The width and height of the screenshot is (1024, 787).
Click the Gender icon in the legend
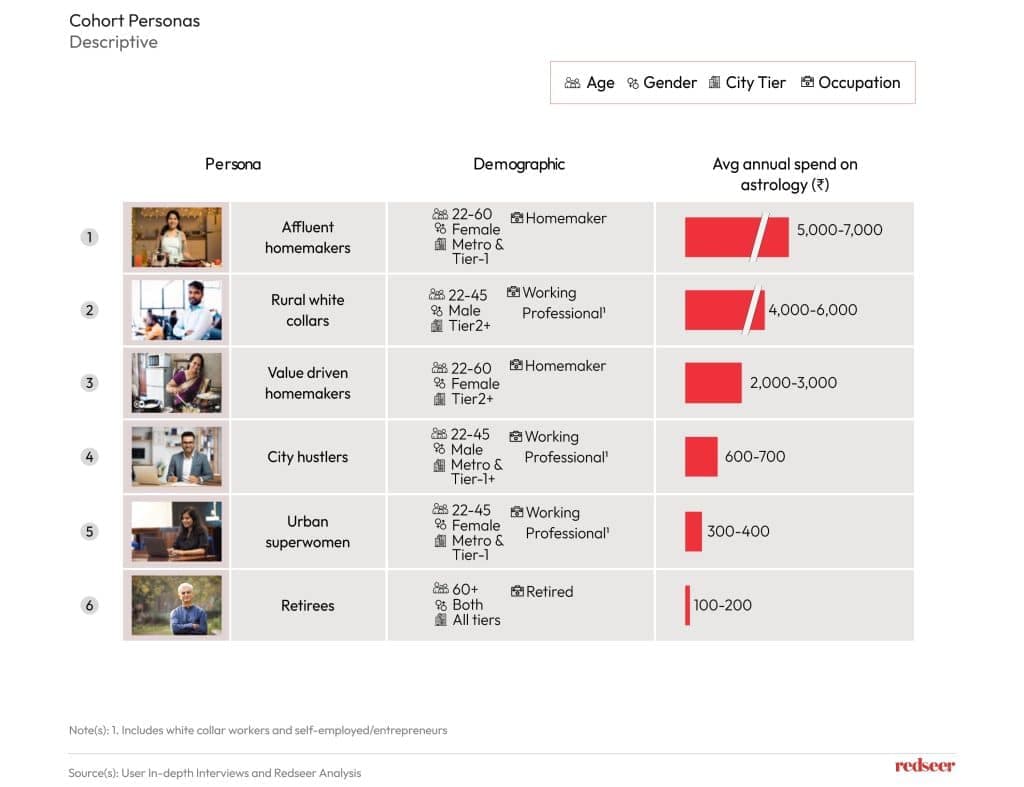pos(633,83)
